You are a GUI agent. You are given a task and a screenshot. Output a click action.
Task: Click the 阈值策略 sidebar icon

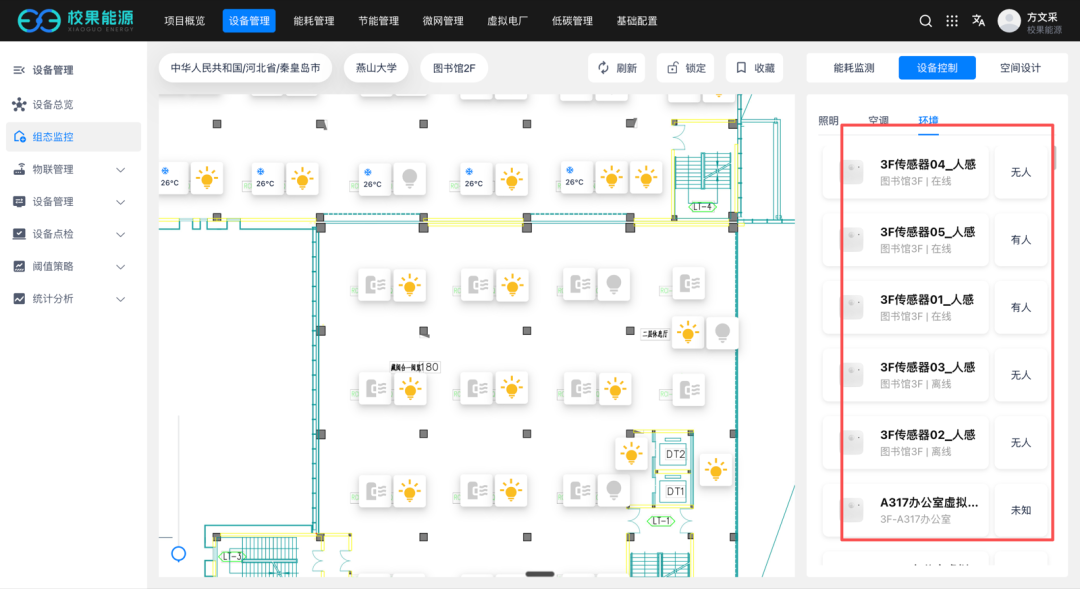(x=19, y=266)
